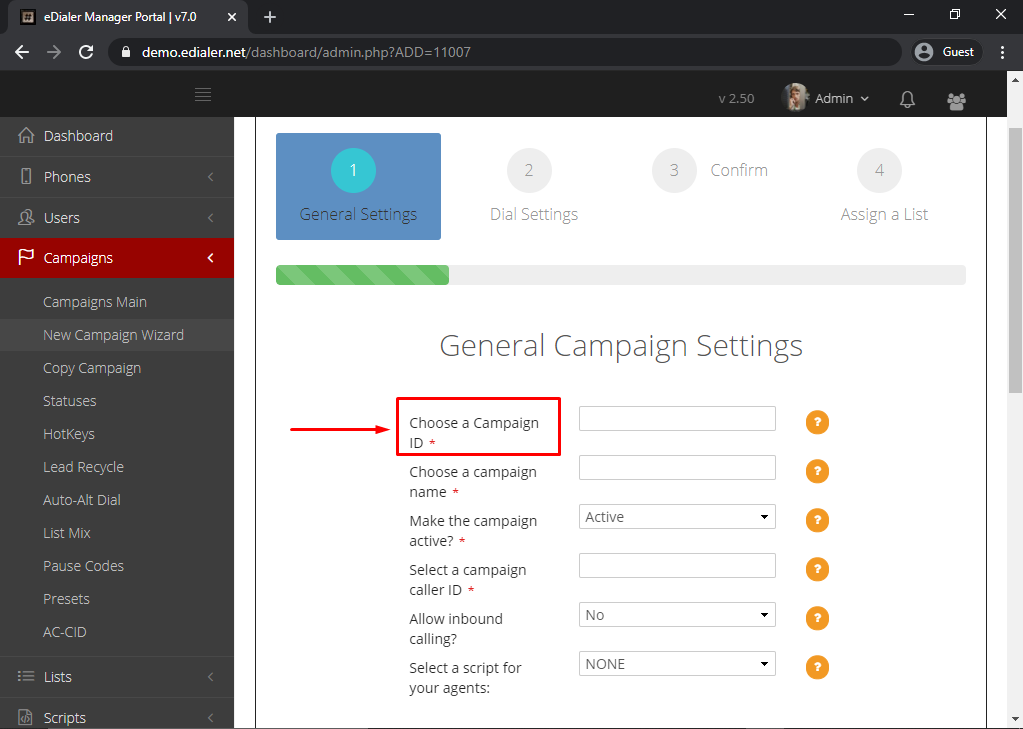The height and width of the screenshot is (729, 1023).
Task: Open help for campaign caller ID
Action: pyautogui.click(x=817, y=569)
